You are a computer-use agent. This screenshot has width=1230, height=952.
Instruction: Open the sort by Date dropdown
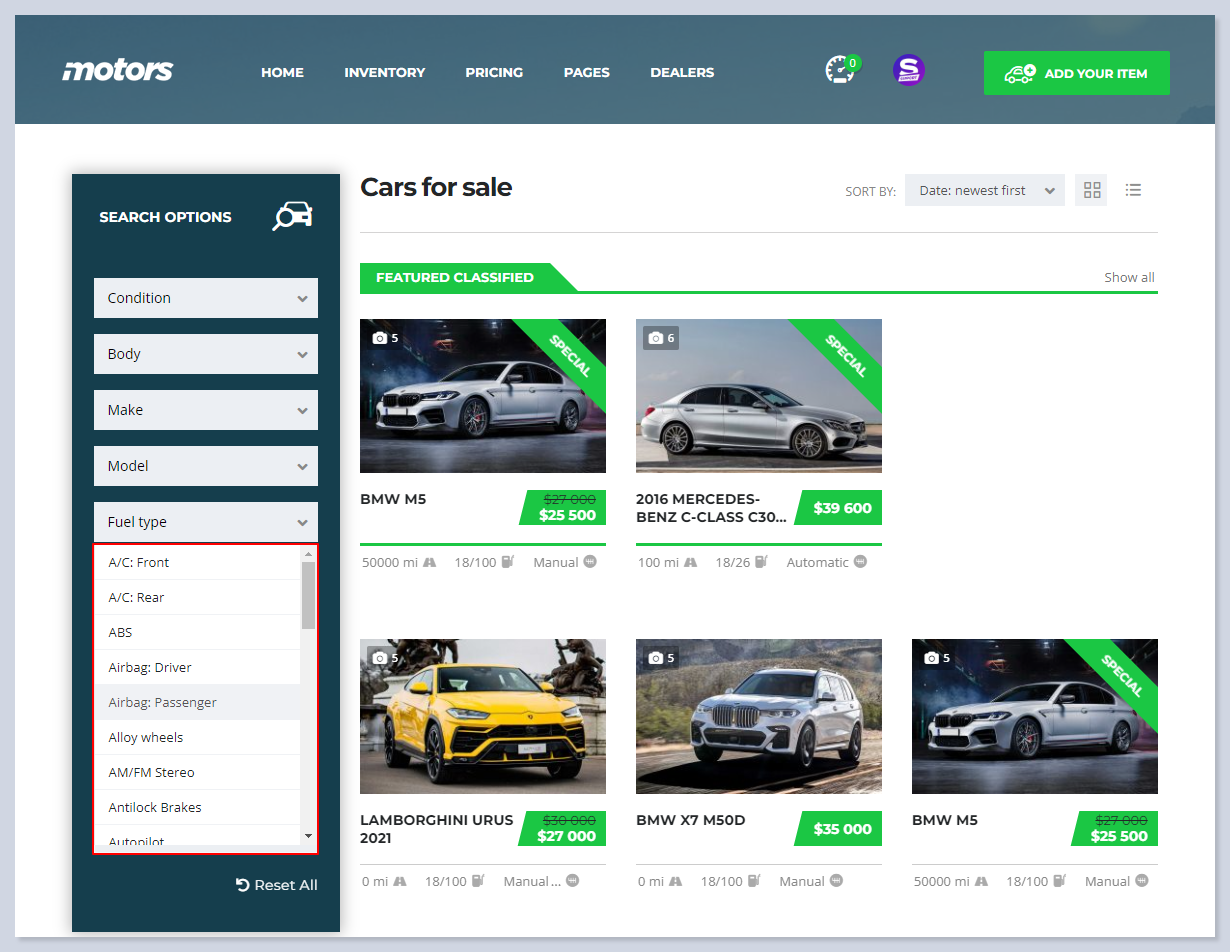pos(984,190)
